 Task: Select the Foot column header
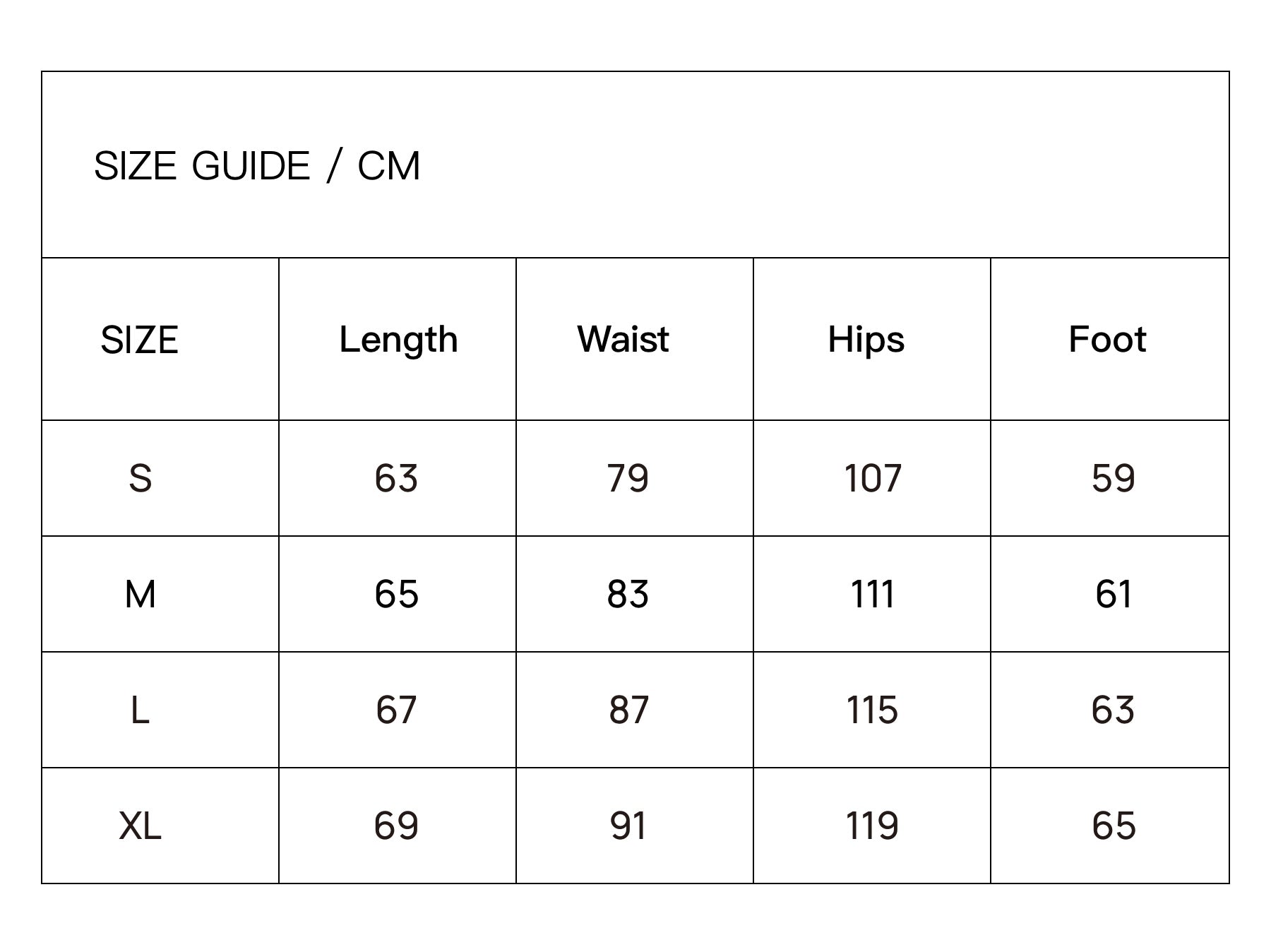pos(1107,339)
